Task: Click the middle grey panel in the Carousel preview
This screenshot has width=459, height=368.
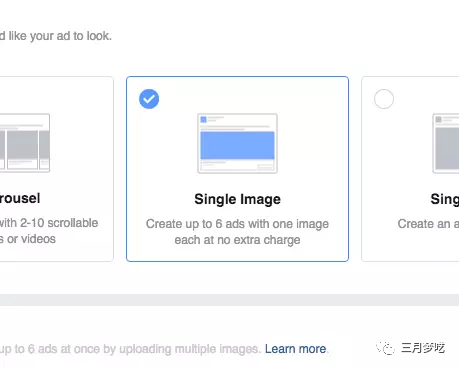Action: (23, 145)
